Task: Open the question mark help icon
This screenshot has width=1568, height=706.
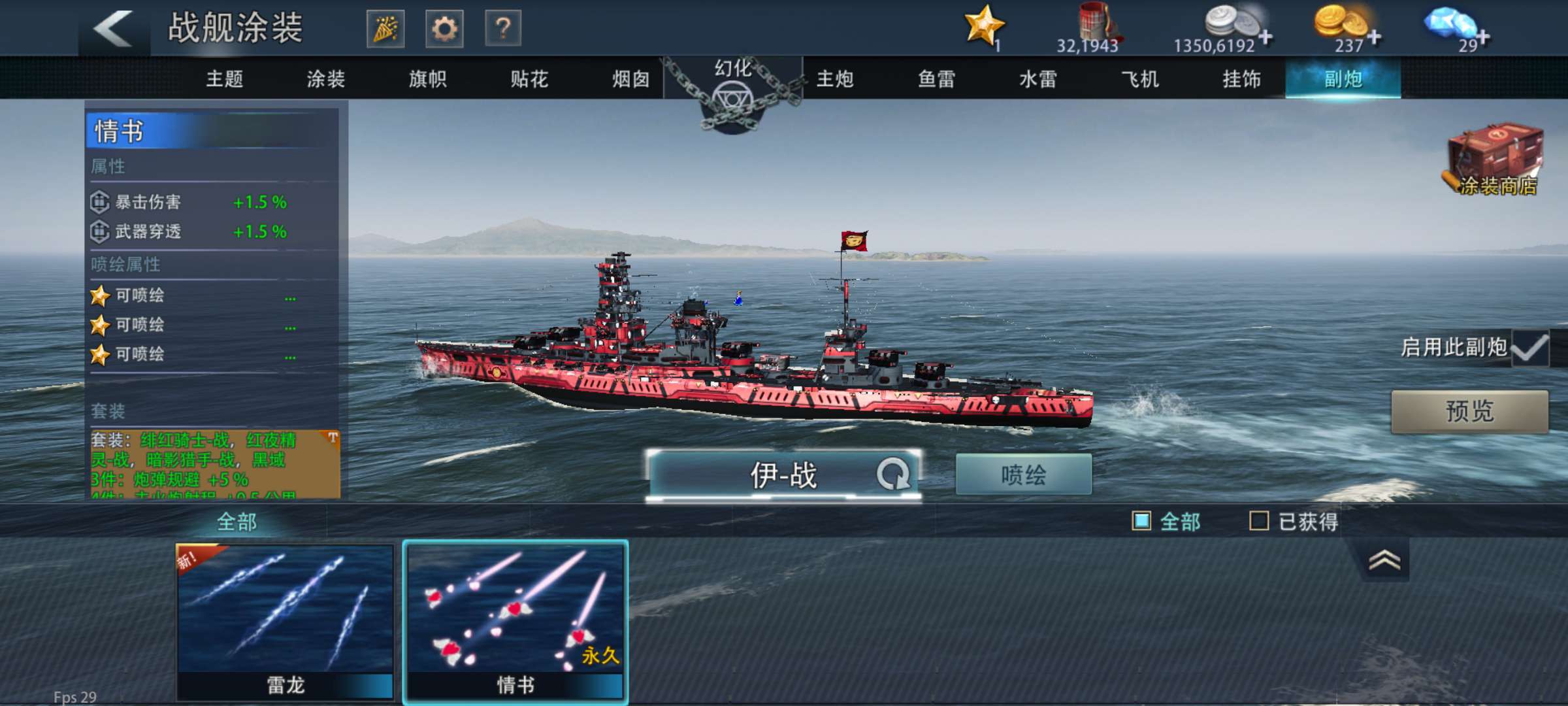Action: coord(503,29)
